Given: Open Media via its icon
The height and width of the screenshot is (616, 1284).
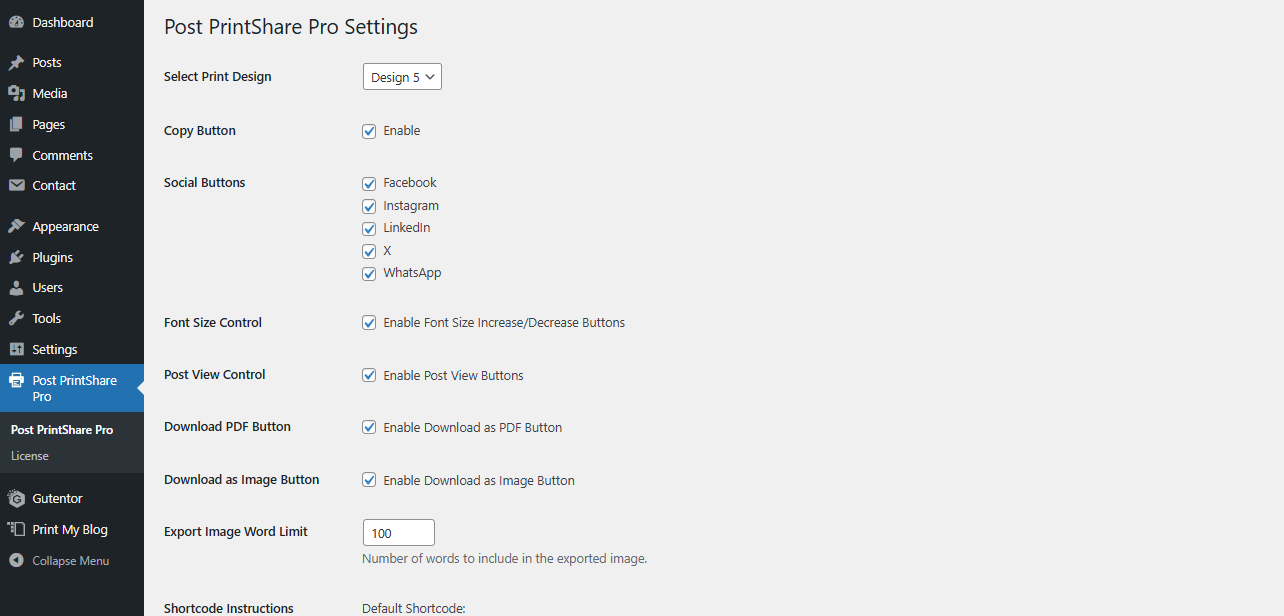Looking at the screenshot, I should (x=16, y=93).
